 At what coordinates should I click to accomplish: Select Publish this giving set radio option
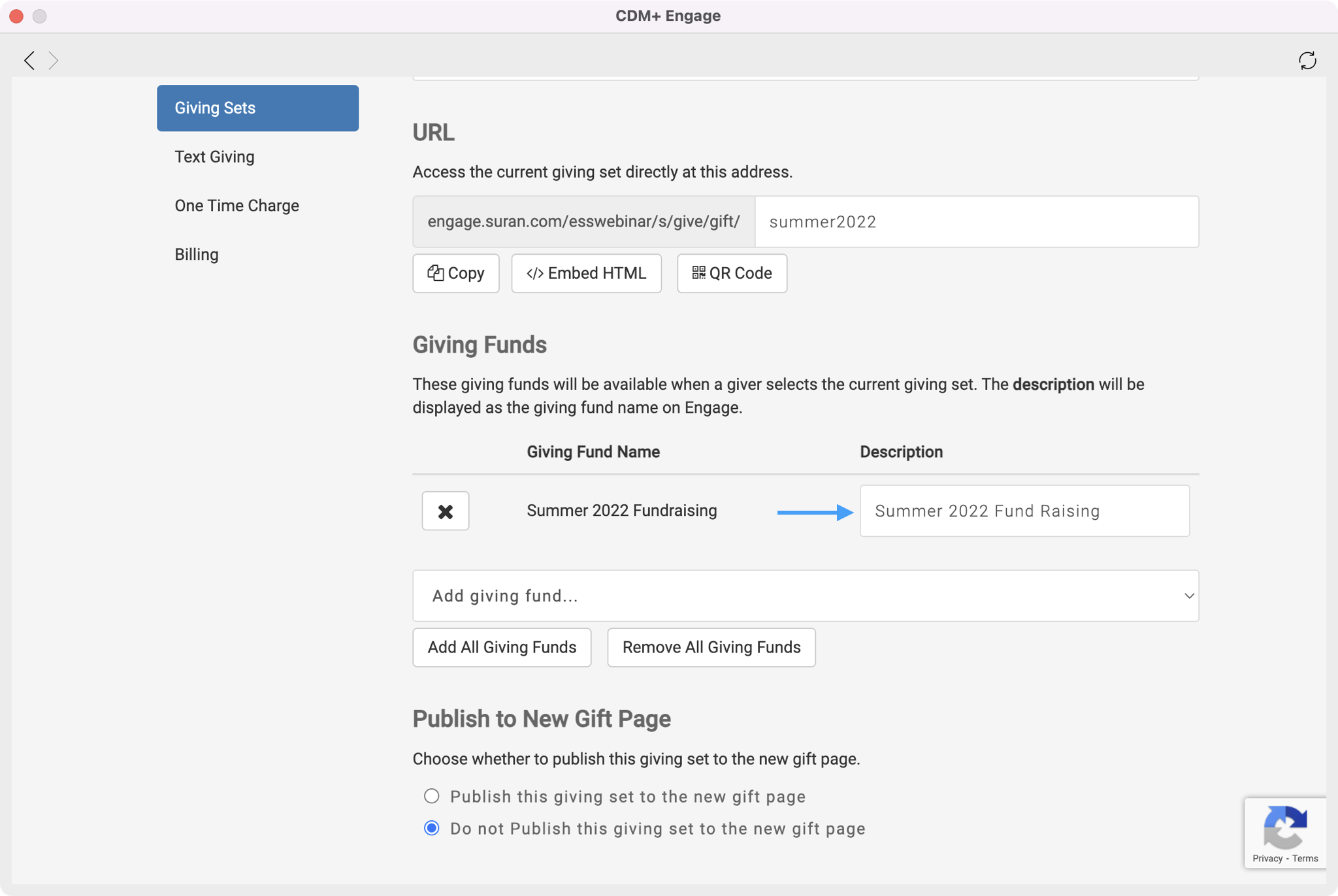pyautogui.click(x=431, y=796)
